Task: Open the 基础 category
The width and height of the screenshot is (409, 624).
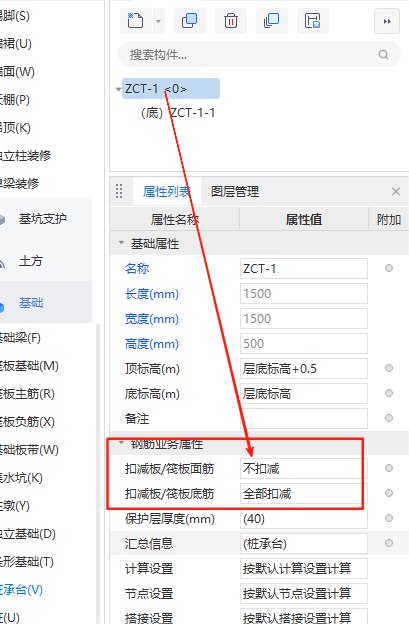Action: point(31,303)
